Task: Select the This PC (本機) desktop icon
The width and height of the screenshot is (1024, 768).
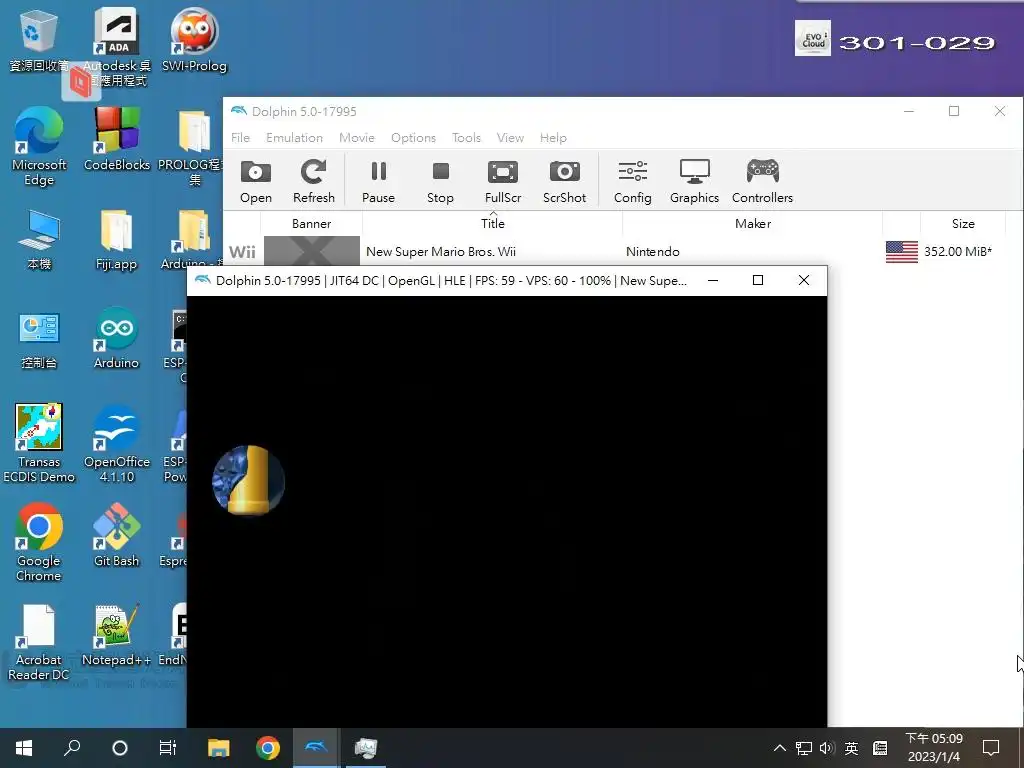Action: pyautogui.click(x=39, y=240)
